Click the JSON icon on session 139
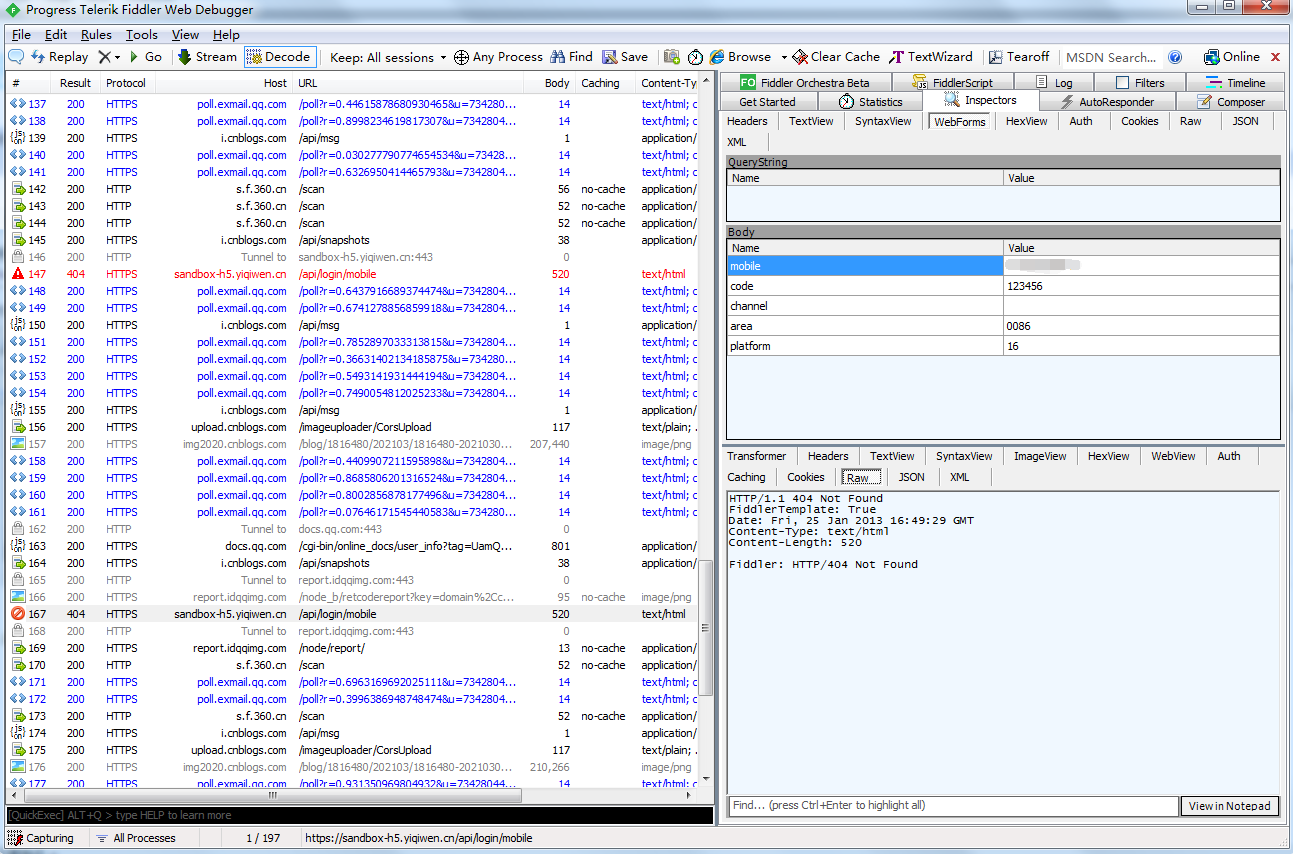 pos(18,138)
